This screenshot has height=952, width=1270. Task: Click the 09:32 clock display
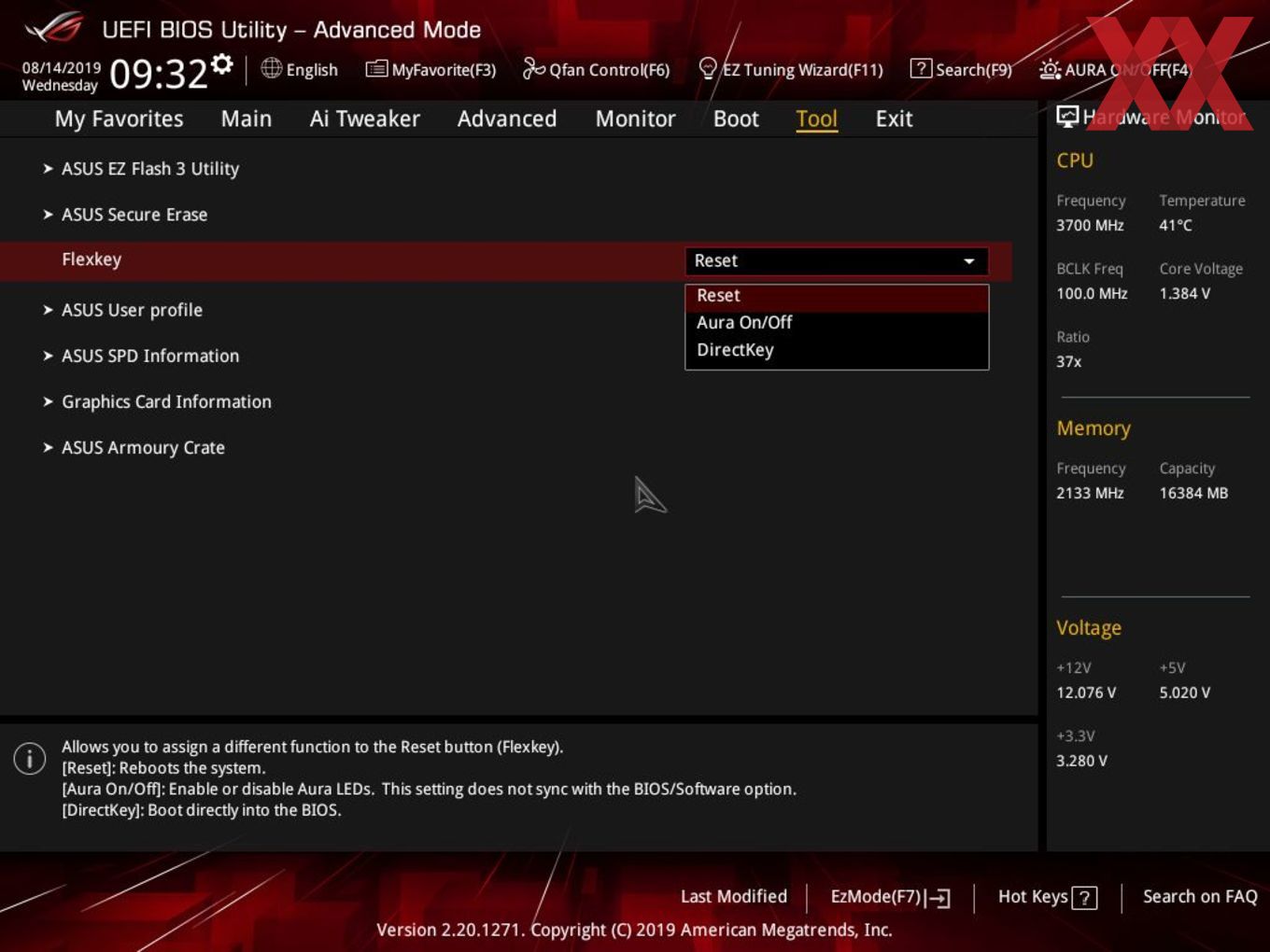pyautogui.click(x=159, y=74)
